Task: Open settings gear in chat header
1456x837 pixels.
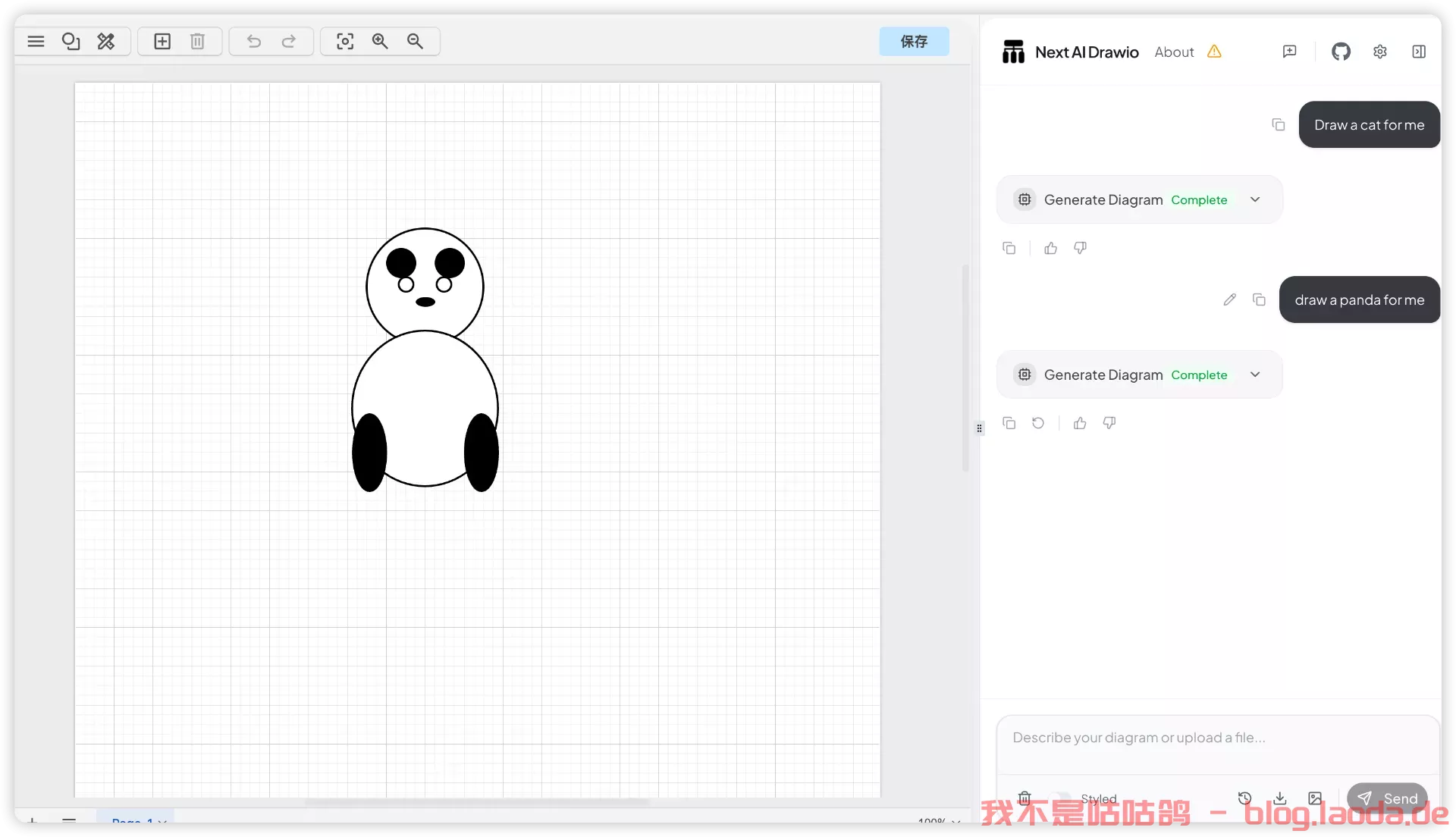Action: 1379,52
